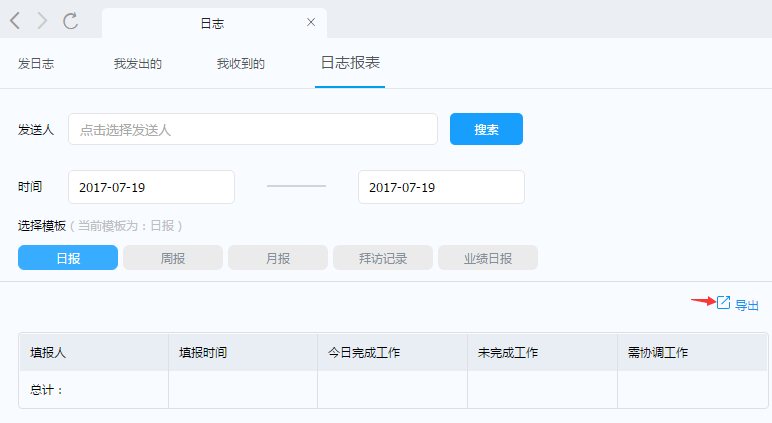Go forward with the forward arrow
This screenshot has height=423, width=772.
coord(42,21)
